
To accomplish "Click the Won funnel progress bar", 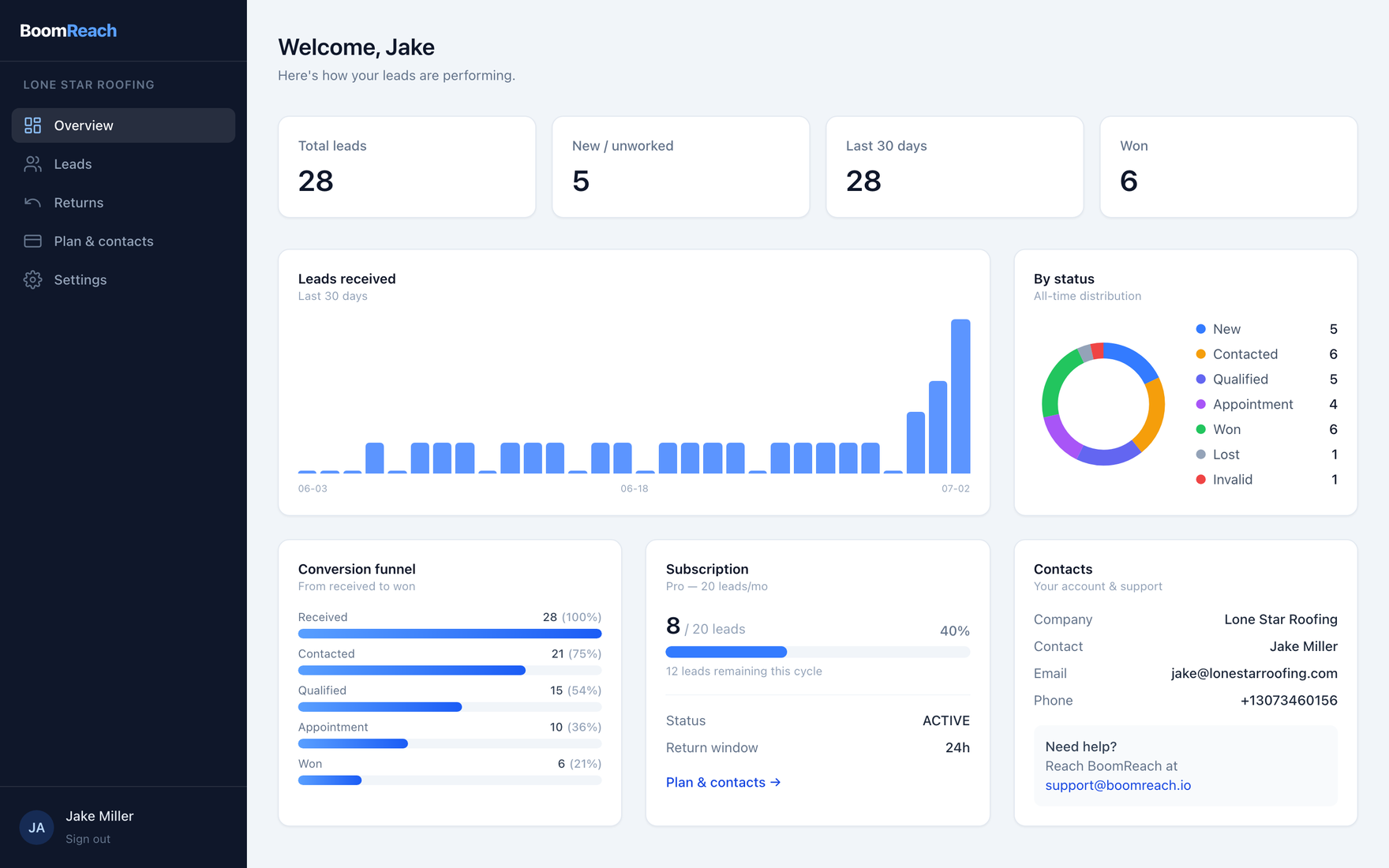I will (450, 780).
